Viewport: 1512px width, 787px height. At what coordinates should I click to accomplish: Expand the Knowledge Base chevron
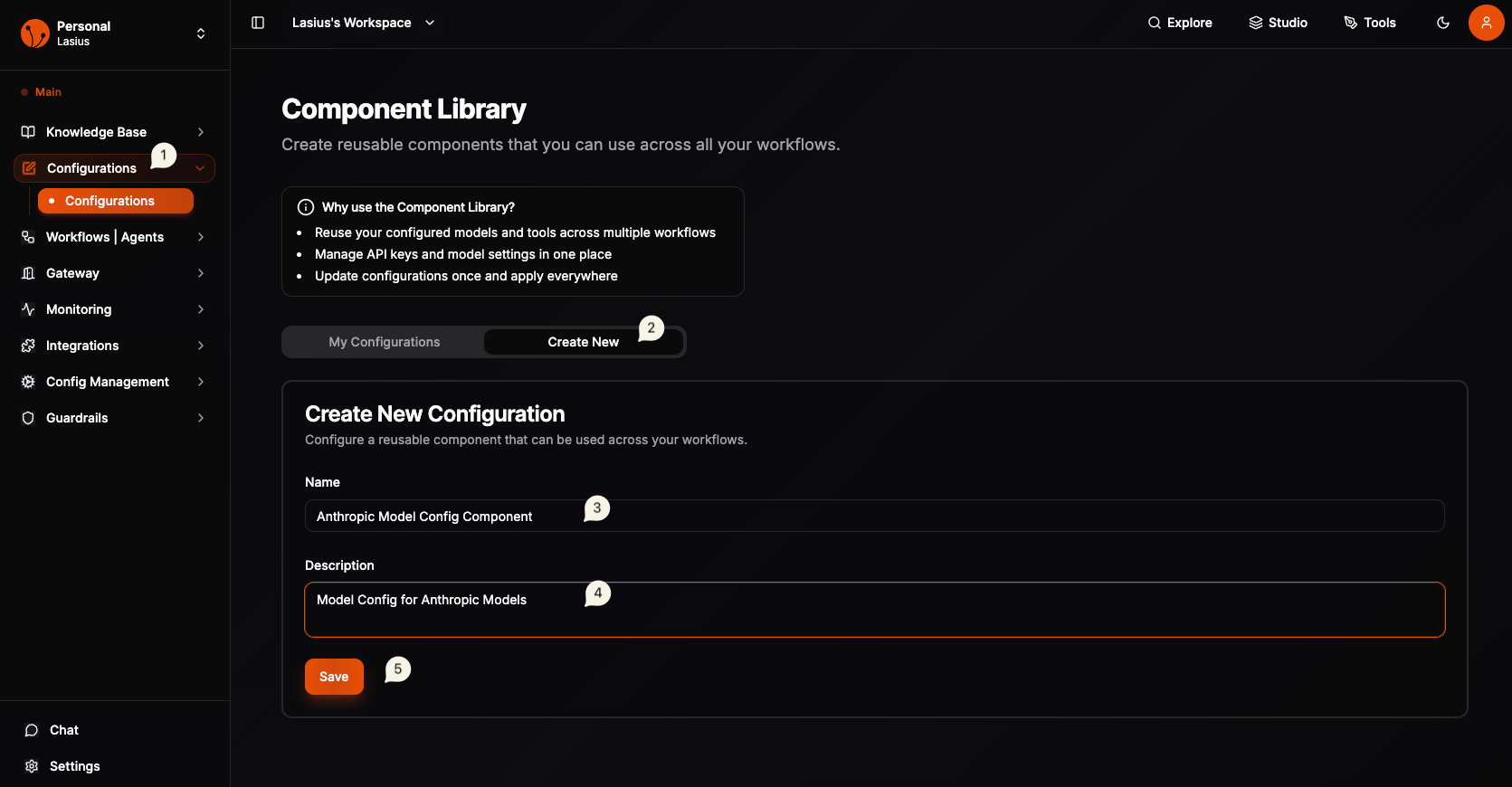click(x=201, y=132)
